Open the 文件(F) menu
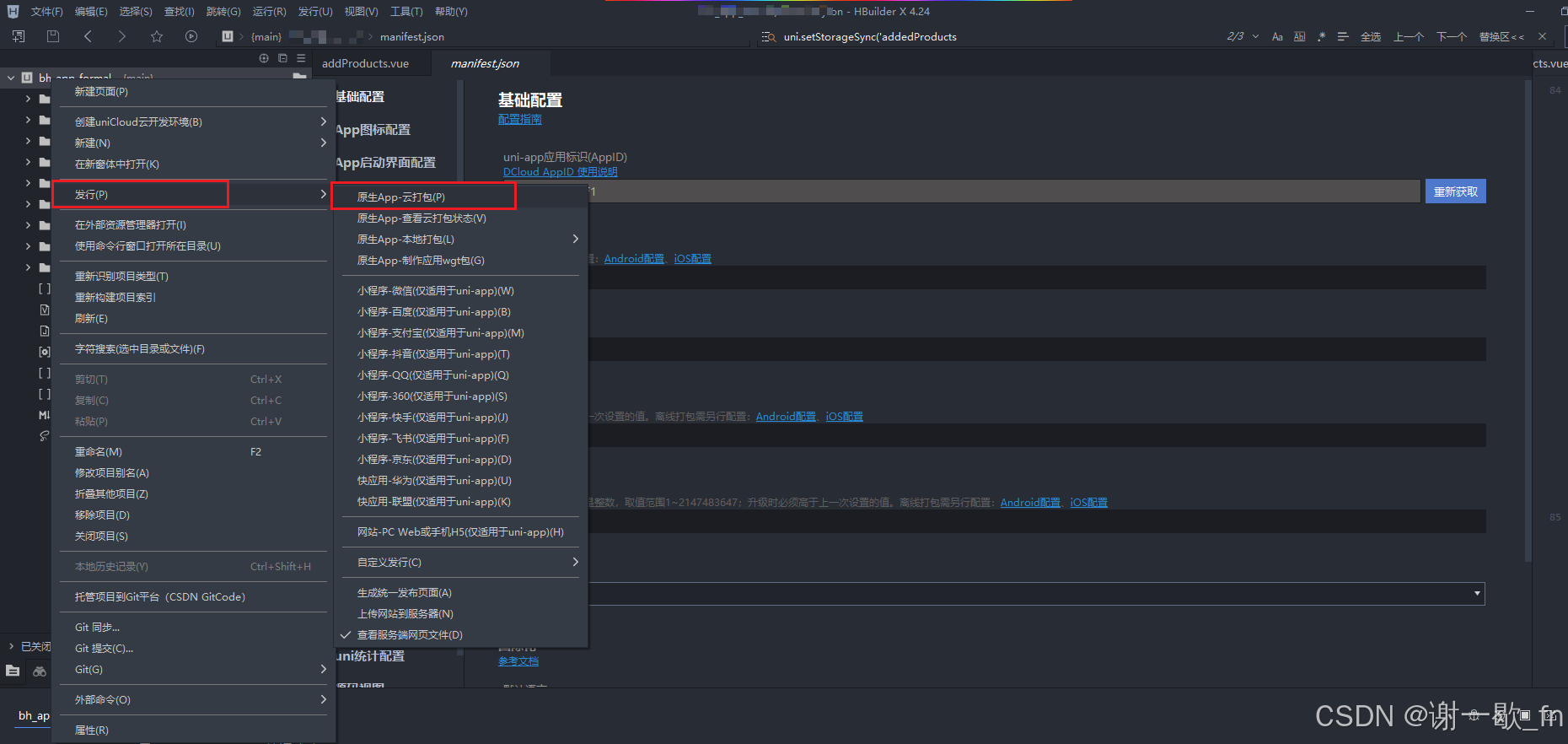The height and width of the screenshot is (744, 1568). click(x=46, y=12)
